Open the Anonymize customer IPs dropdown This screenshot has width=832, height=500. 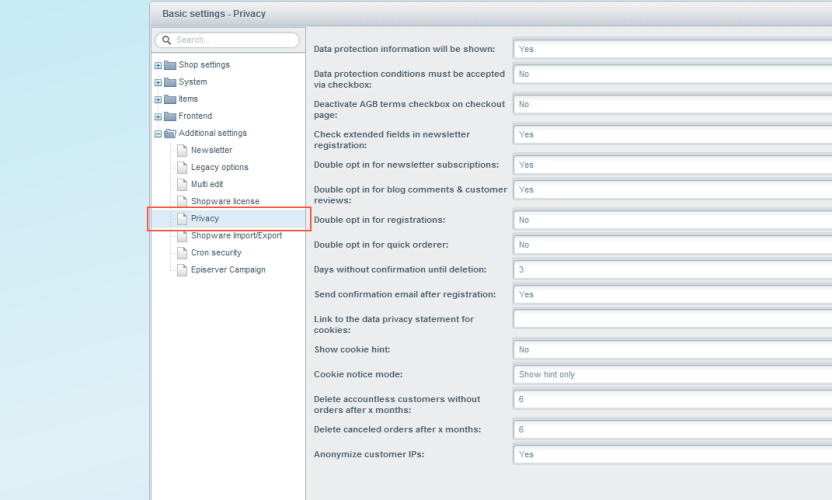[x=672, y=454]
